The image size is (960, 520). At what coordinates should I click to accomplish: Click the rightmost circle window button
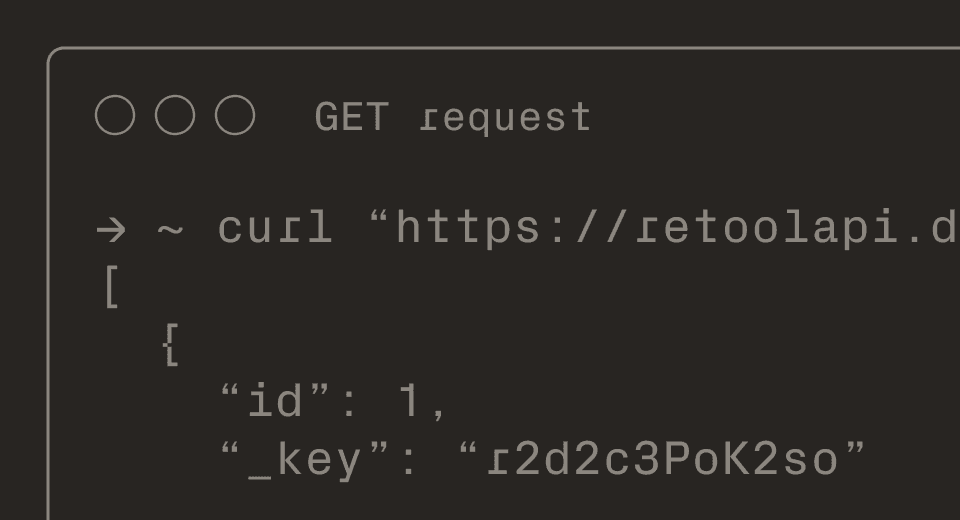[235, 116]
